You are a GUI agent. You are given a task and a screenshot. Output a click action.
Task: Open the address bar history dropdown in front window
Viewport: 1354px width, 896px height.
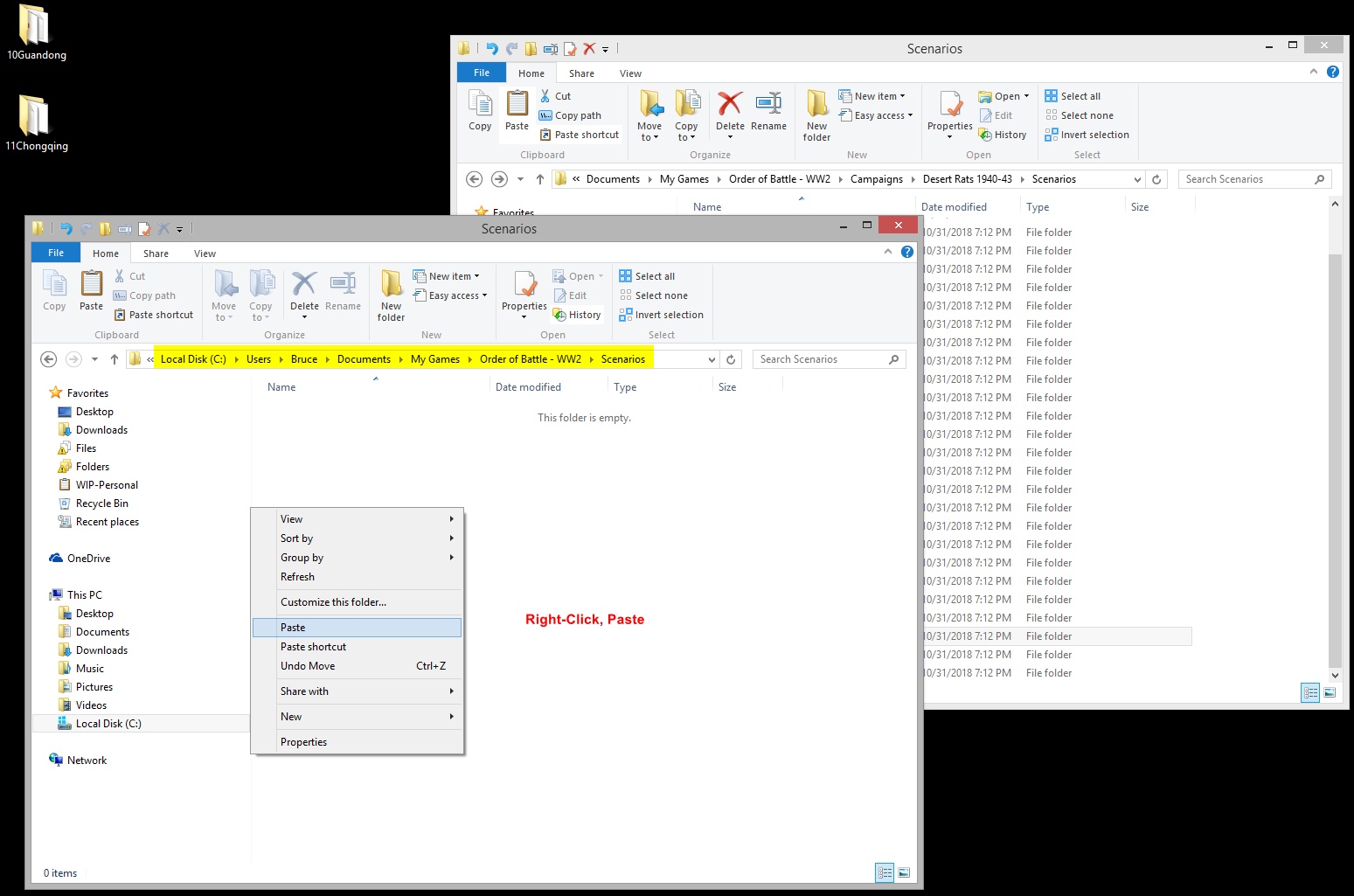pyautogui.click(x=712, y=359)
